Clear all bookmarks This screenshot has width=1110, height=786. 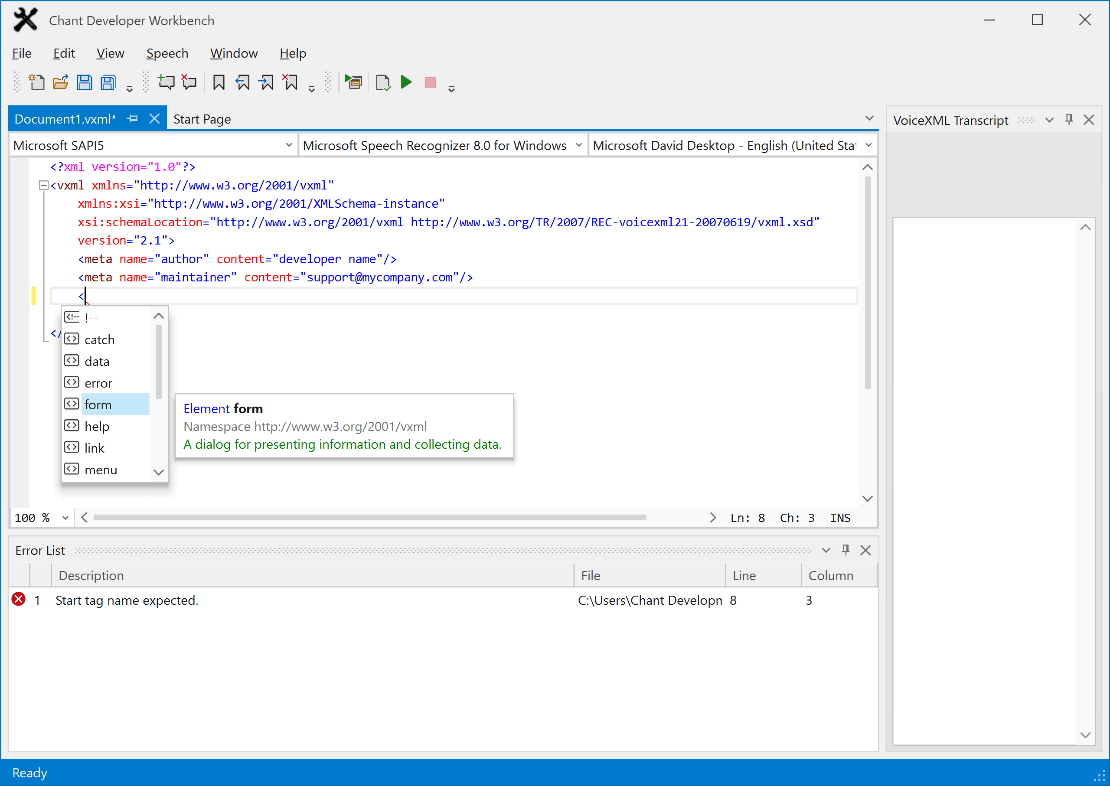coord(290,82)
